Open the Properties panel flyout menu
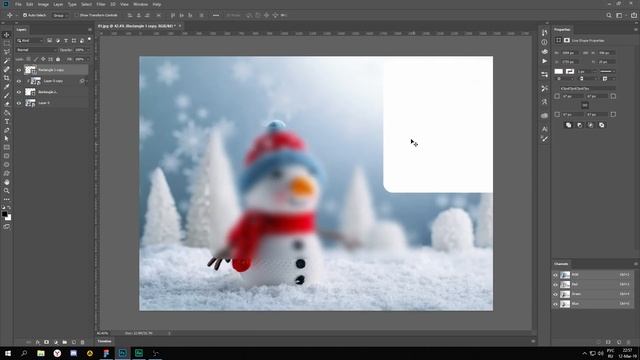Image resolution: width=640 pixels, height=360 pixels. point(636,30)
